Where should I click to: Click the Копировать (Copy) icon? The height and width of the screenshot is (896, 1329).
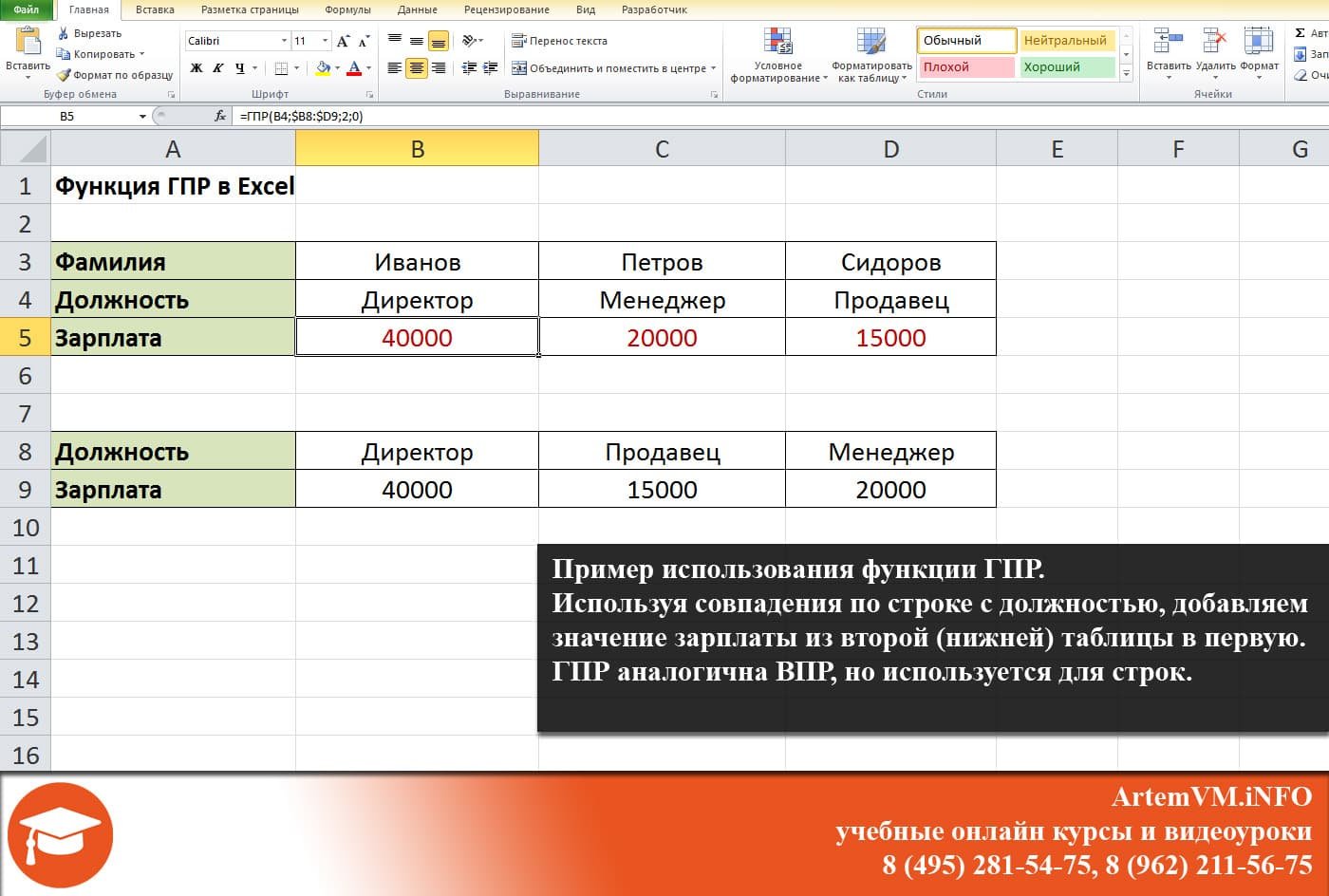coord(64,54)
